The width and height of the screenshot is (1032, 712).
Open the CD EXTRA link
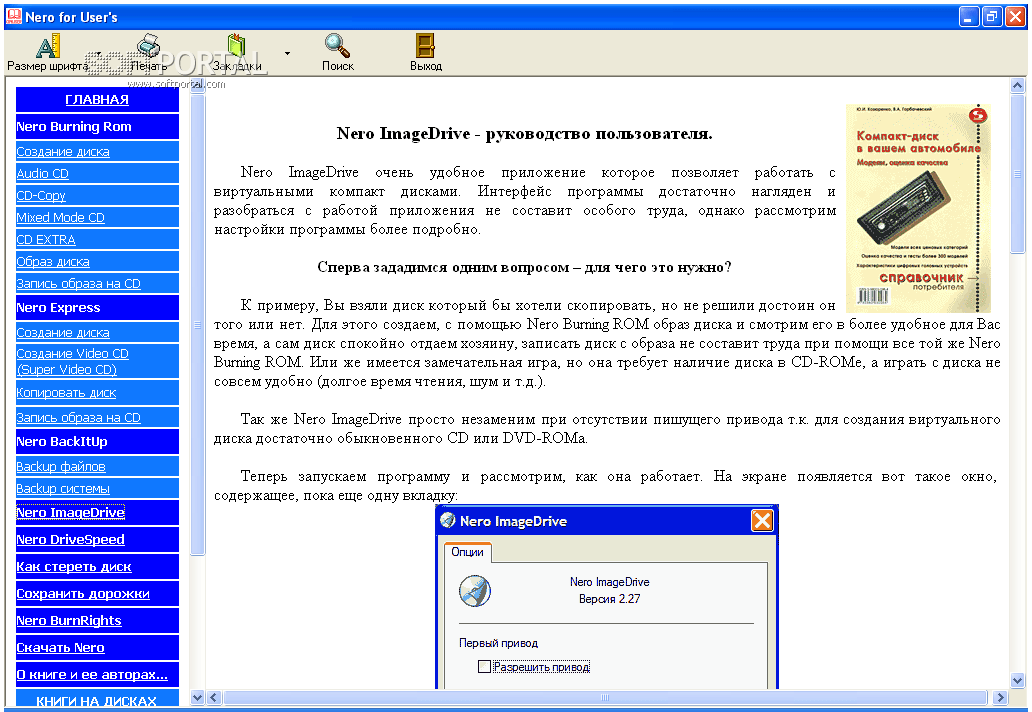tap(46, 240)
